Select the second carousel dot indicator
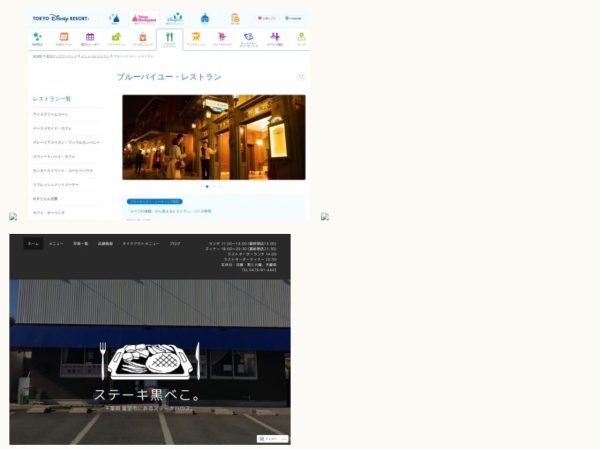The image size is (600, 450). tap(214, 187)
